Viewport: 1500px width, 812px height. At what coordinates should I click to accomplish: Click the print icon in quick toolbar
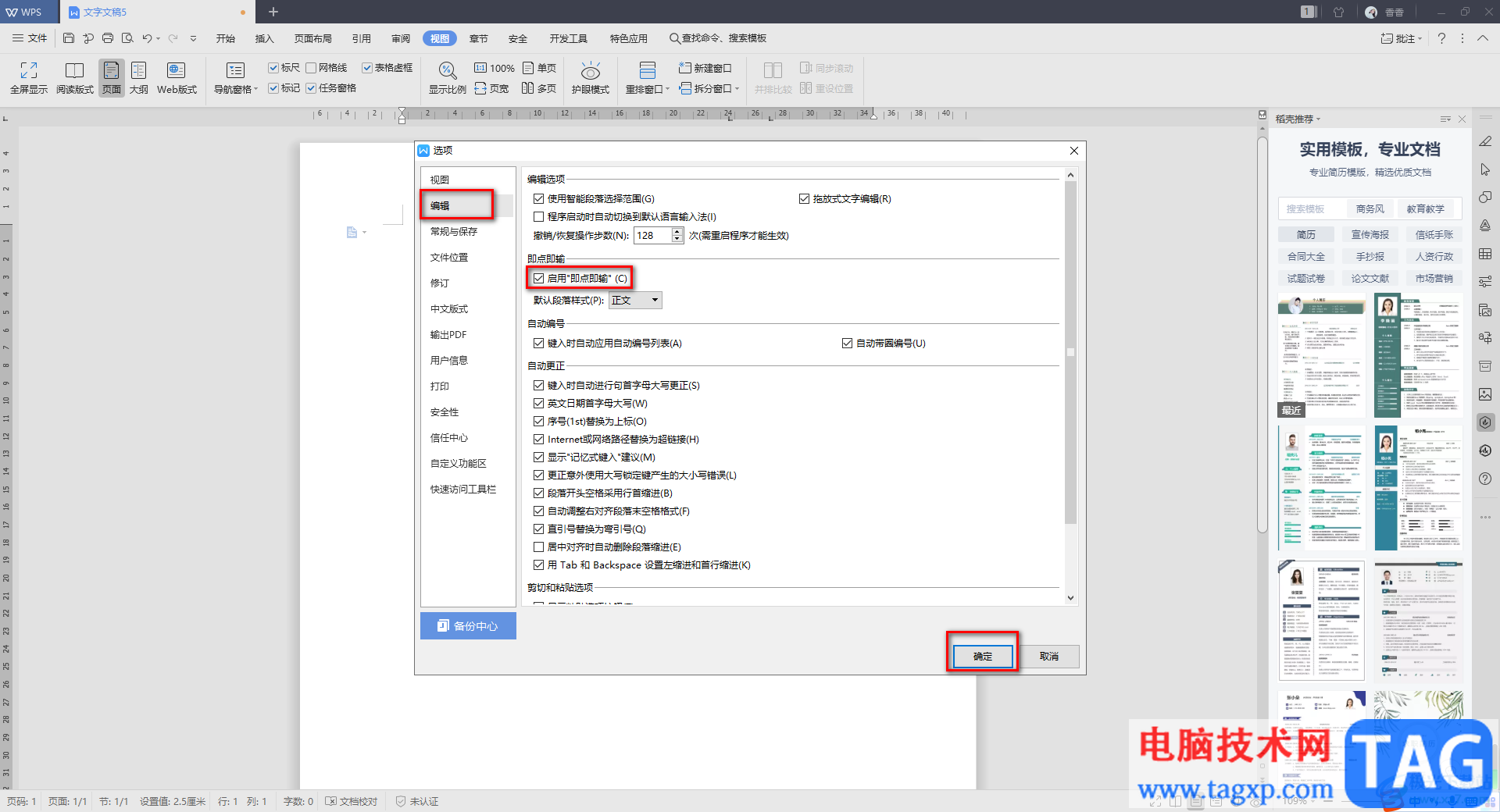(108, 38)
